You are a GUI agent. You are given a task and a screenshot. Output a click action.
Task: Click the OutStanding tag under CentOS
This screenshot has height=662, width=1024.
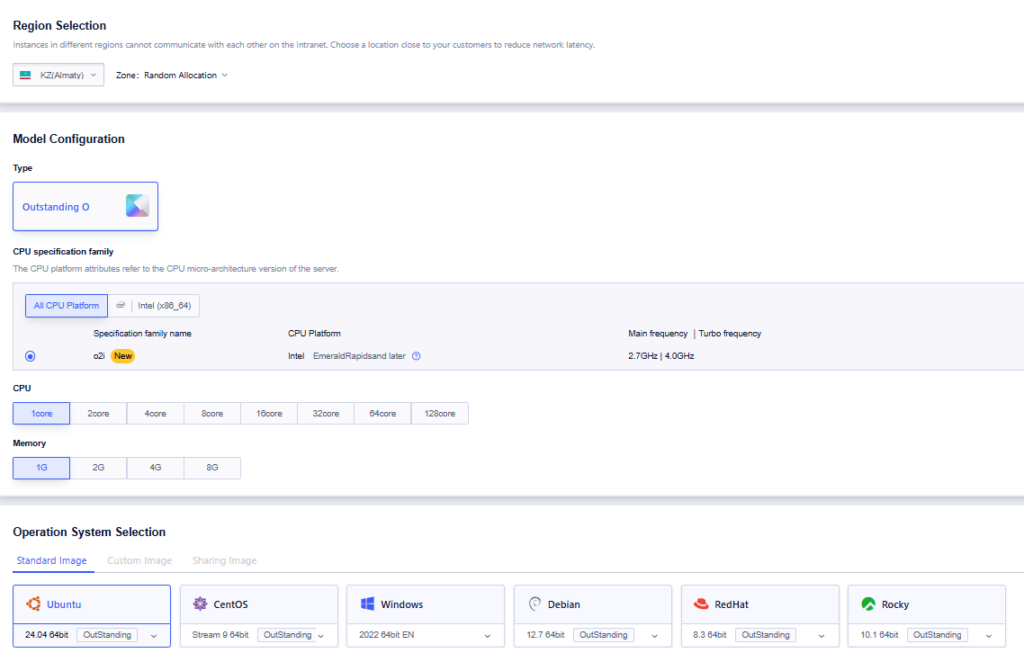287,635
